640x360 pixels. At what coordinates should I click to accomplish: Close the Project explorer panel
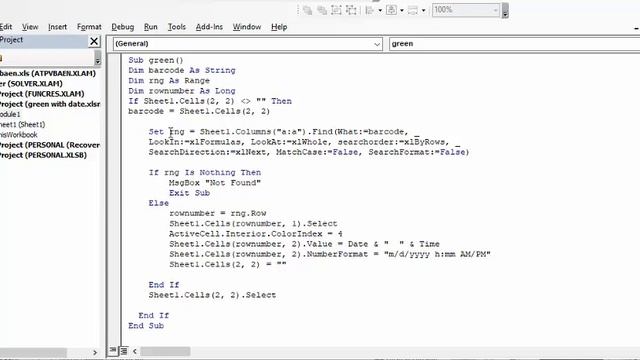[x=94, y=41]
